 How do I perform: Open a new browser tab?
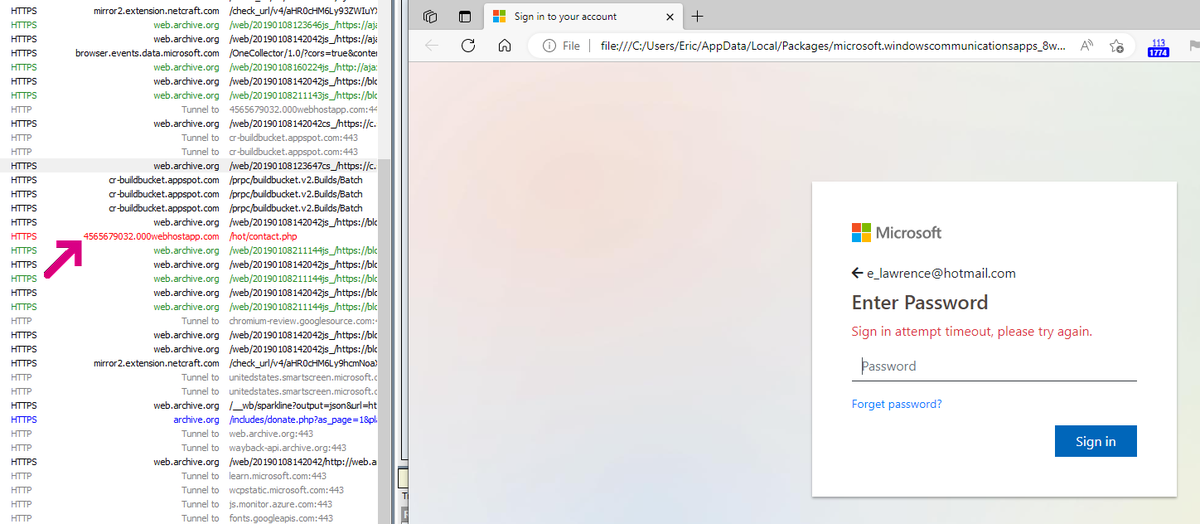698,16
